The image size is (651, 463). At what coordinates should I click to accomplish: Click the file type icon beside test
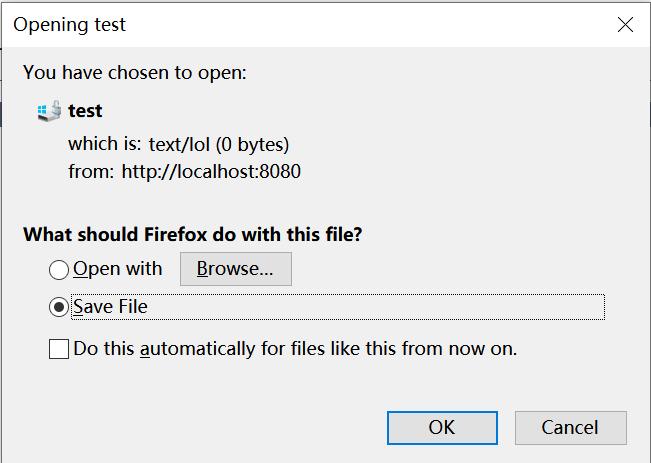coord(48,111)
